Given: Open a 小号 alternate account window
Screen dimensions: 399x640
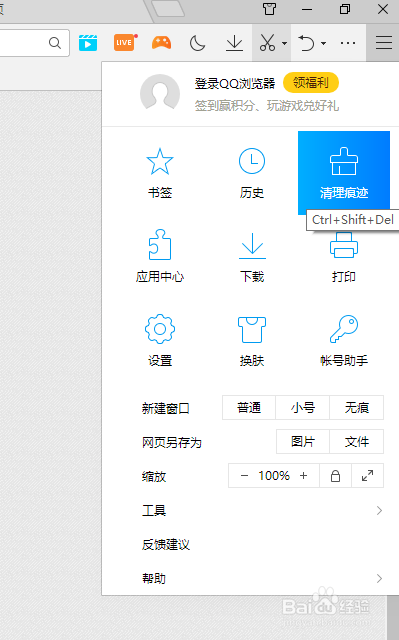Looking at the screenshot, I should [x=302, y=407].
